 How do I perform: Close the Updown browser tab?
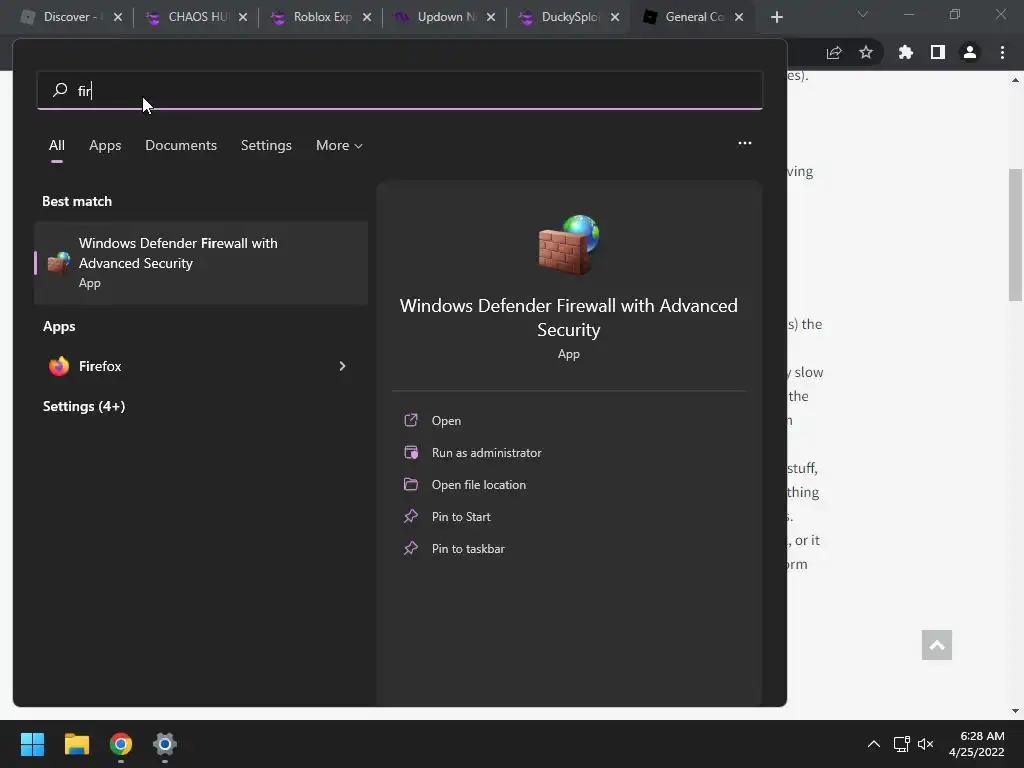[491, 17]
